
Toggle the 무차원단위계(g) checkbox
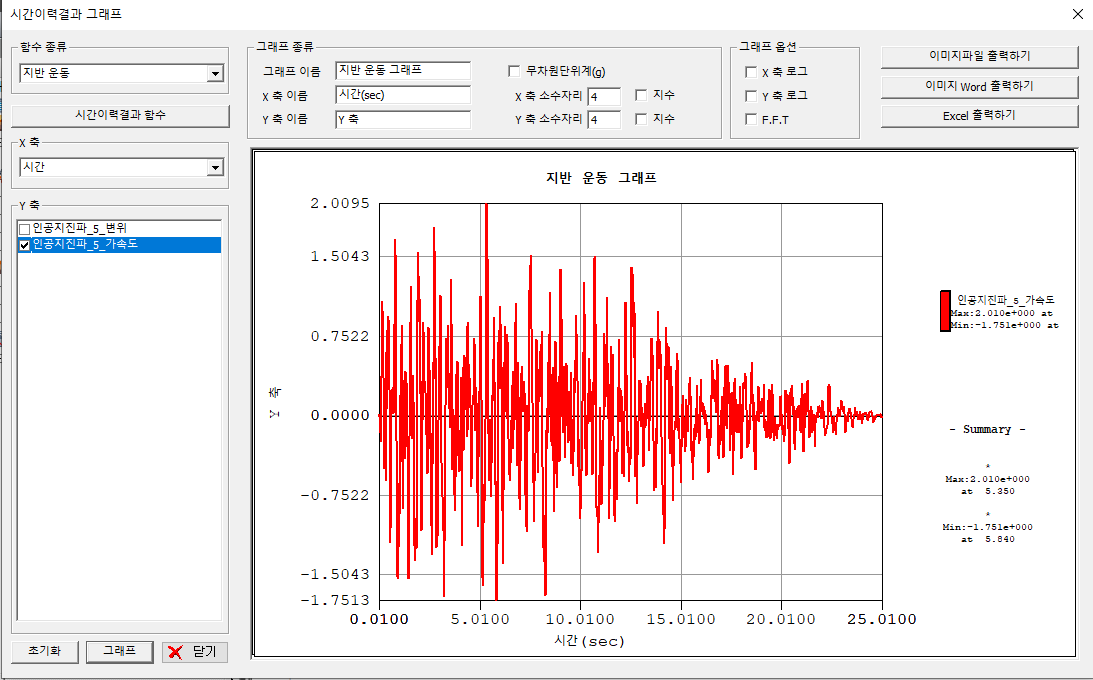[514, 71]
